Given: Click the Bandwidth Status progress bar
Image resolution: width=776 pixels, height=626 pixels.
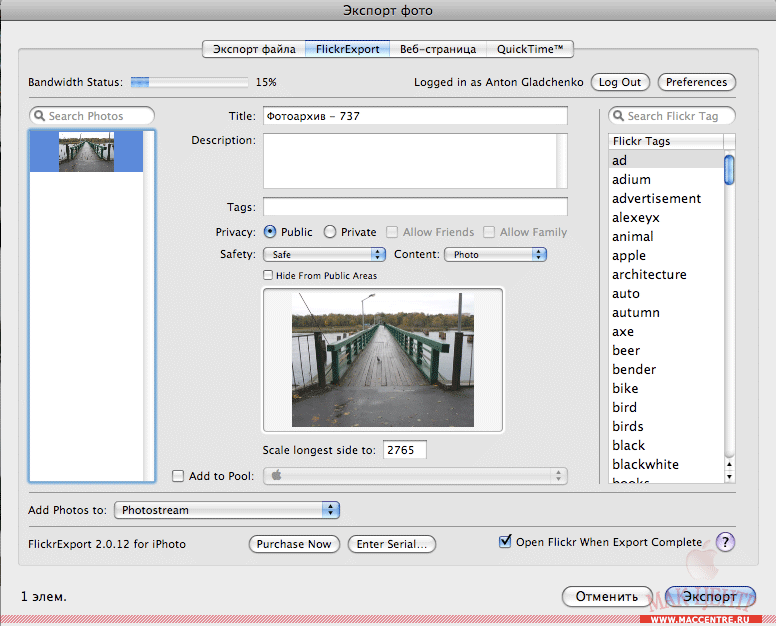Looking at the screenshot, I should [x=189, y=82].
